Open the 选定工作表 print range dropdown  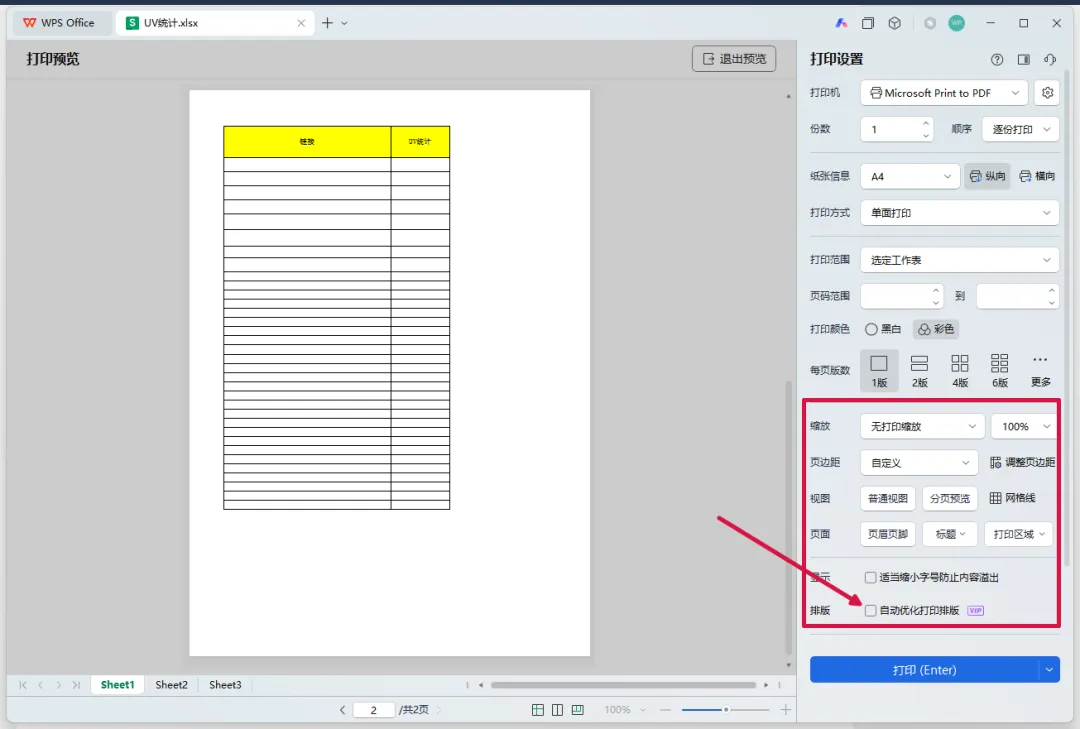(x=959, y=260)
